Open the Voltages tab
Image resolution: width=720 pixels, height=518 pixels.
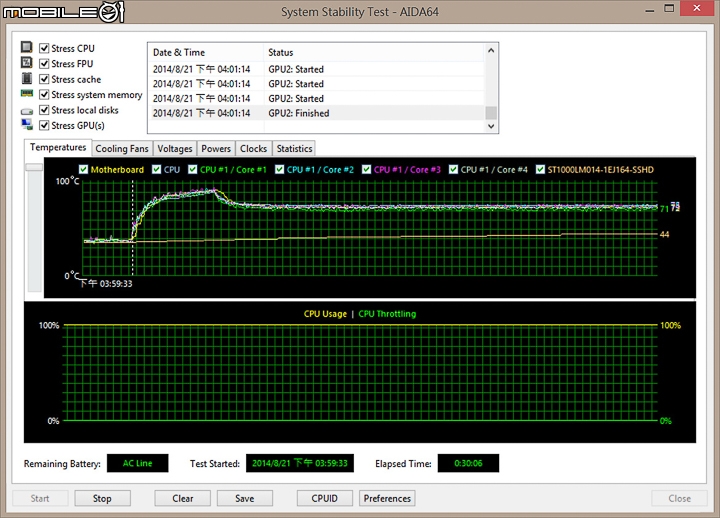pyautogui.click(x=174, y=149)
